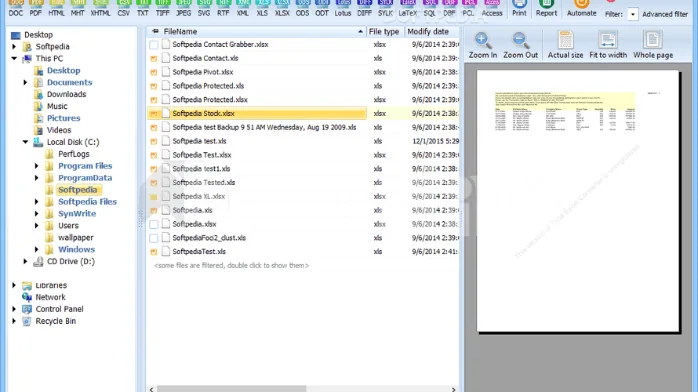The height and width of the screenshot is (392, 698).
Task: Click the document preview page
Action: click(x=578, y=201)
